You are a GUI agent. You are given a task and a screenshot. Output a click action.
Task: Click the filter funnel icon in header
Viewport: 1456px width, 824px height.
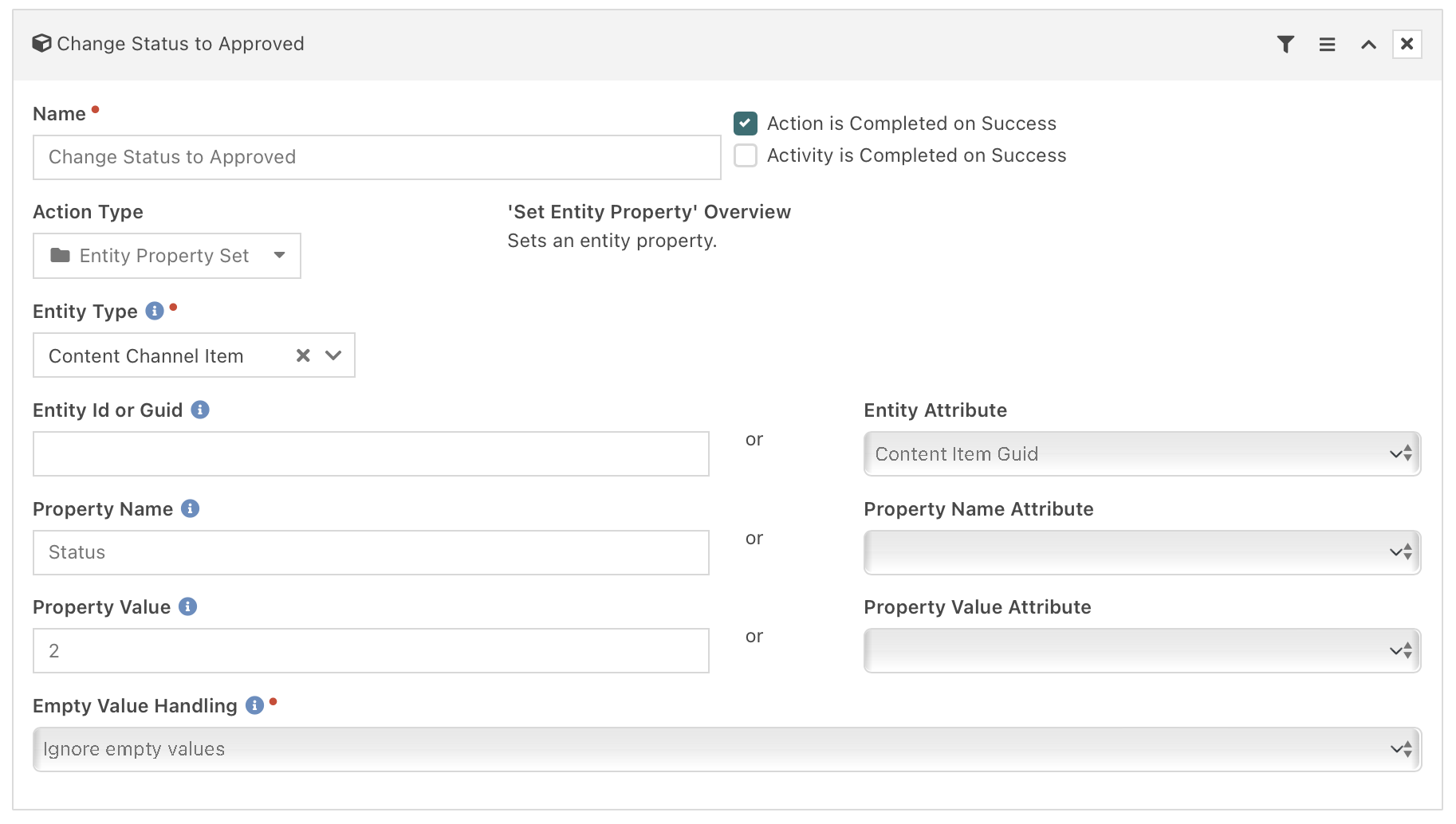point(1285,45)
